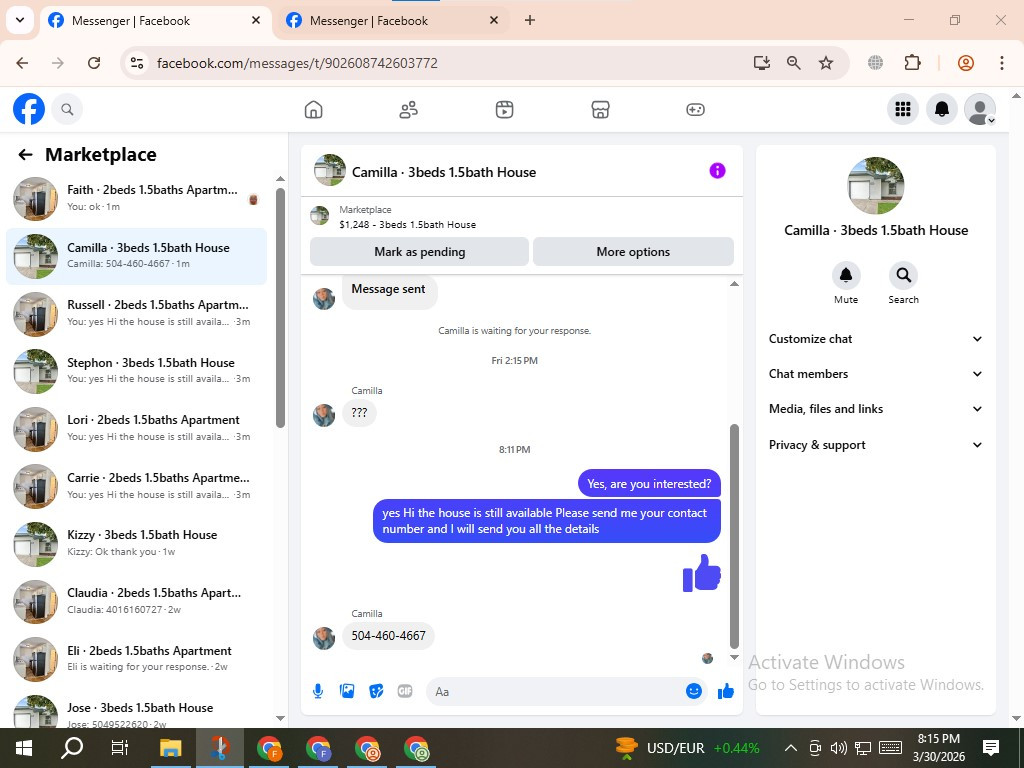Click the large thumbs-up sent in chat
The width and height of the screenshot is (1024, 768).
point(701,573)
